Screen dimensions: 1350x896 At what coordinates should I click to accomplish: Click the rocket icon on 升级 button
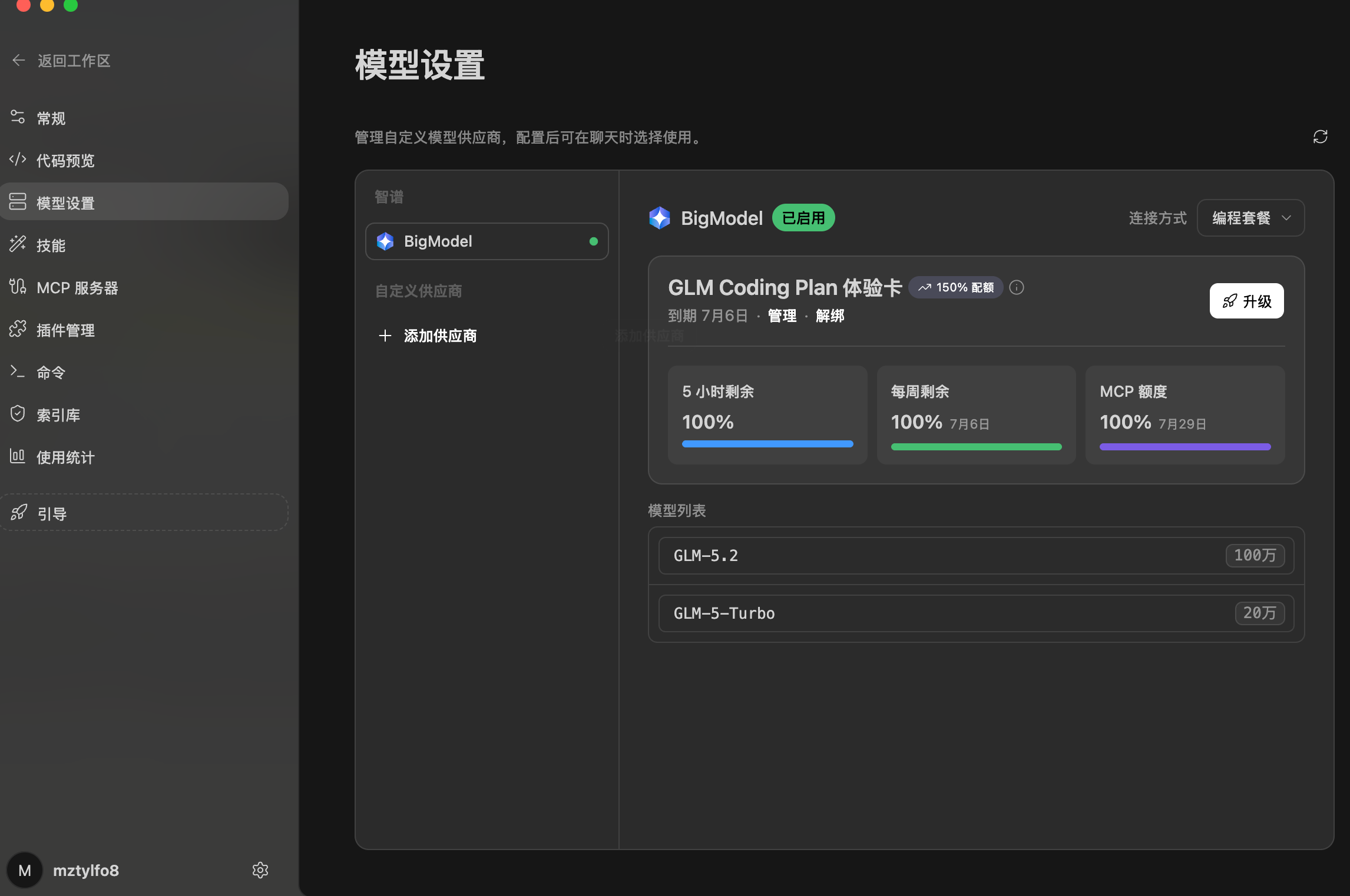coord(1230,301)
